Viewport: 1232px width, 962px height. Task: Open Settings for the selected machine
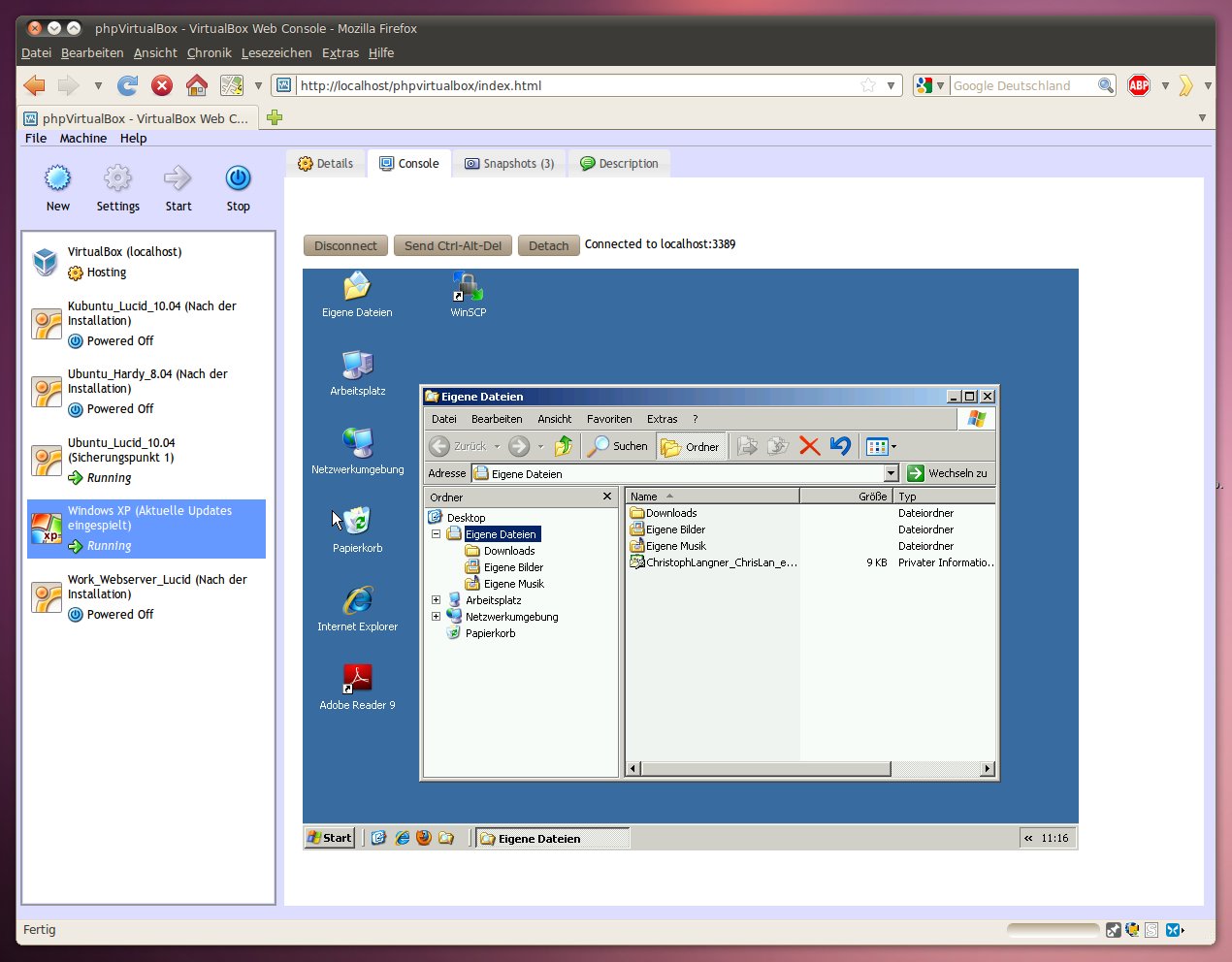(x=117, y=178)
